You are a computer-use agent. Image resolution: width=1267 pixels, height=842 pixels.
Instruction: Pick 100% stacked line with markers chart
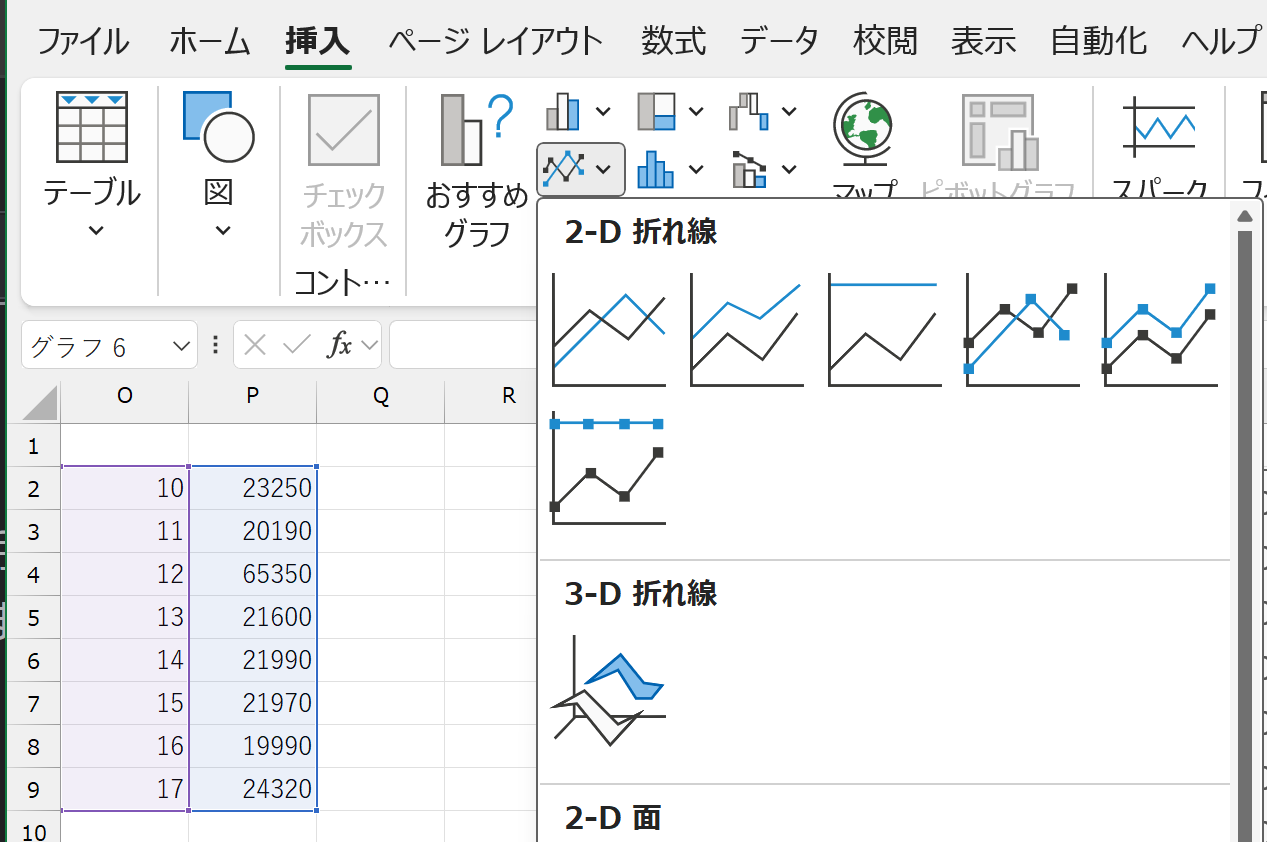(608, 467)
